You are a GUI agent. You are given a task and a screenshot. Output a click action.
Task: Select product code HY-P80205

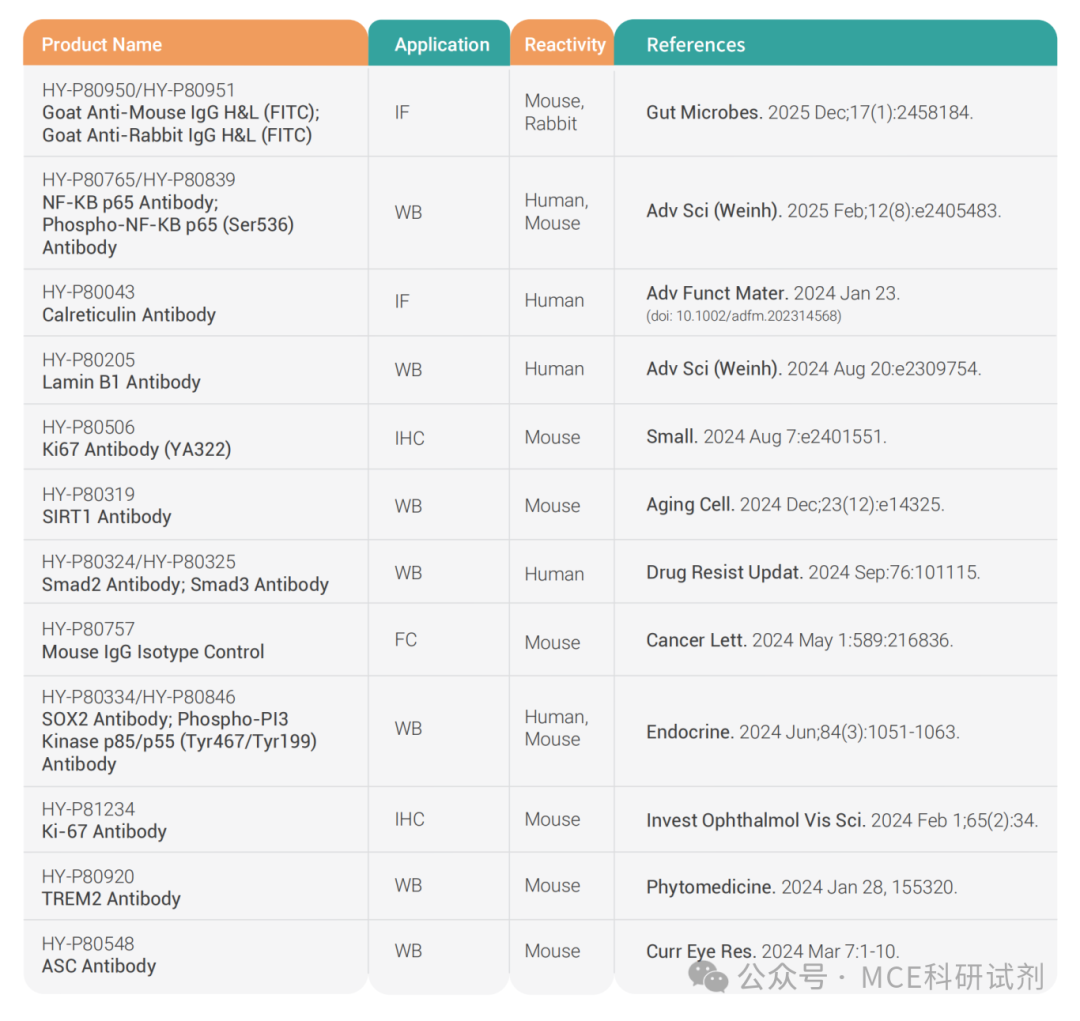point(88,360)
